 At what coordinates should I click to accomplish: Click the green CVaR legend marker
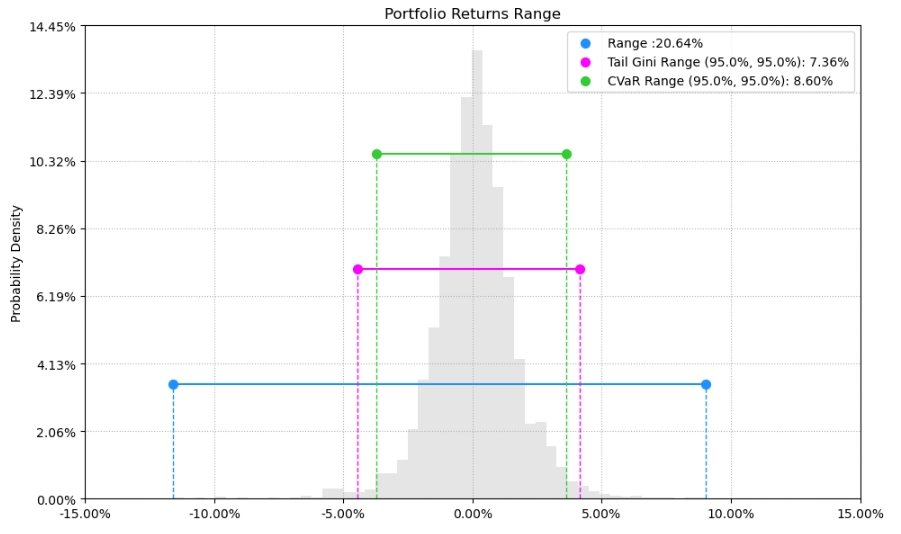click(x=586, y=81)
